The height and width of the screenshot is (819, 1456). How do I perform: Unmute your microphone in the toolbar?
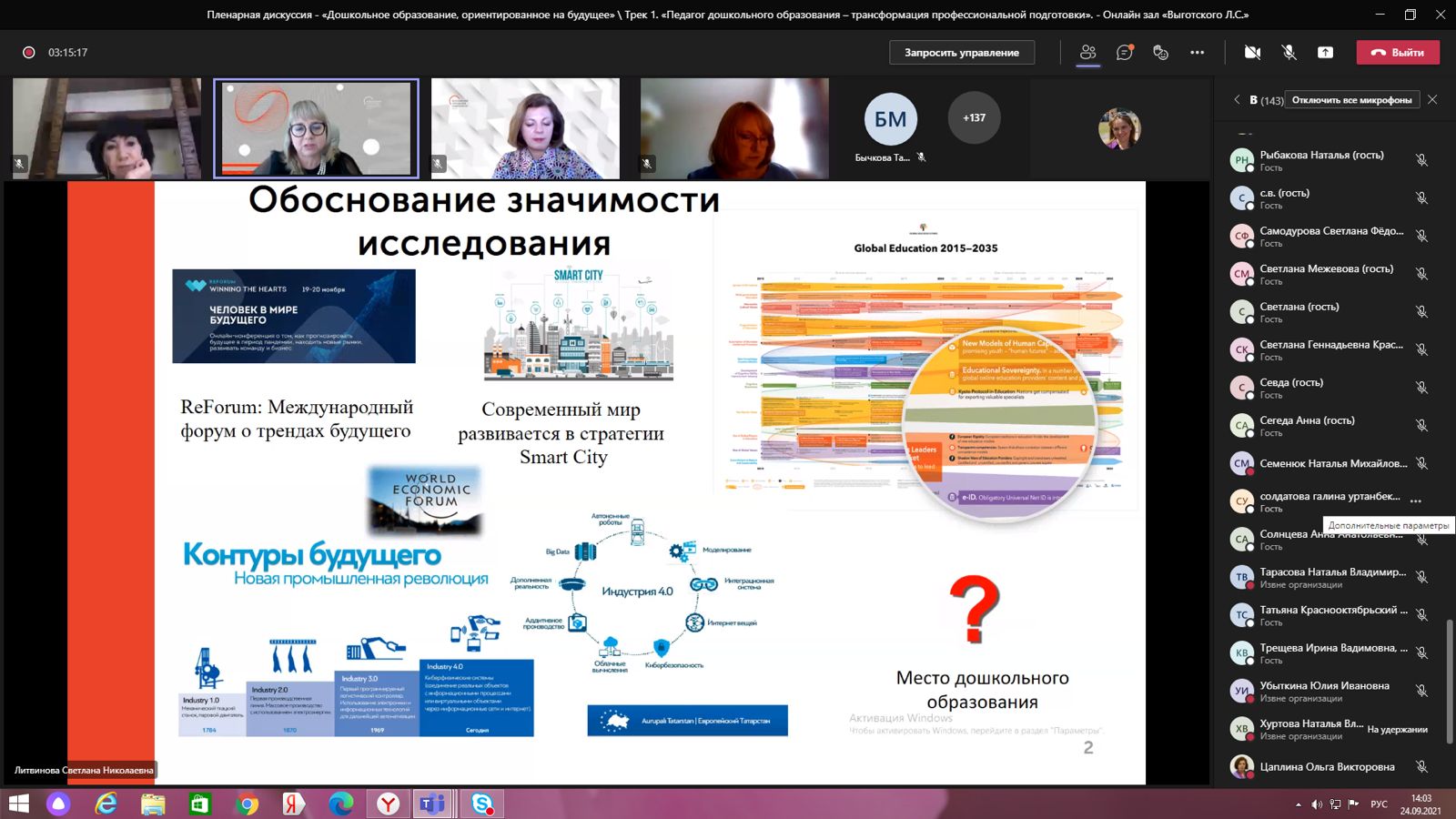pyautogui.click(x=1289, y=53)
